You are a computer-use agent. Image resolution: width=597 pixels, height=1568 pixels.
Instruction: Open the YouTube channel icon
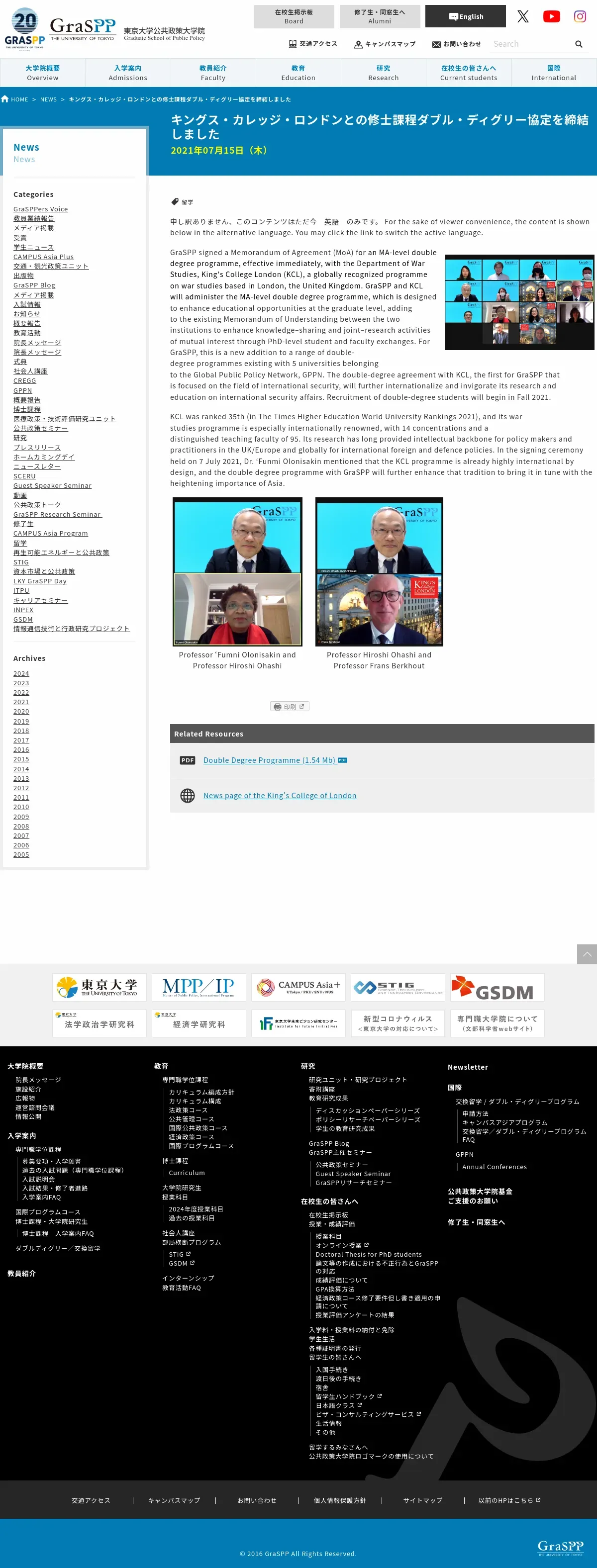(551, 16)
